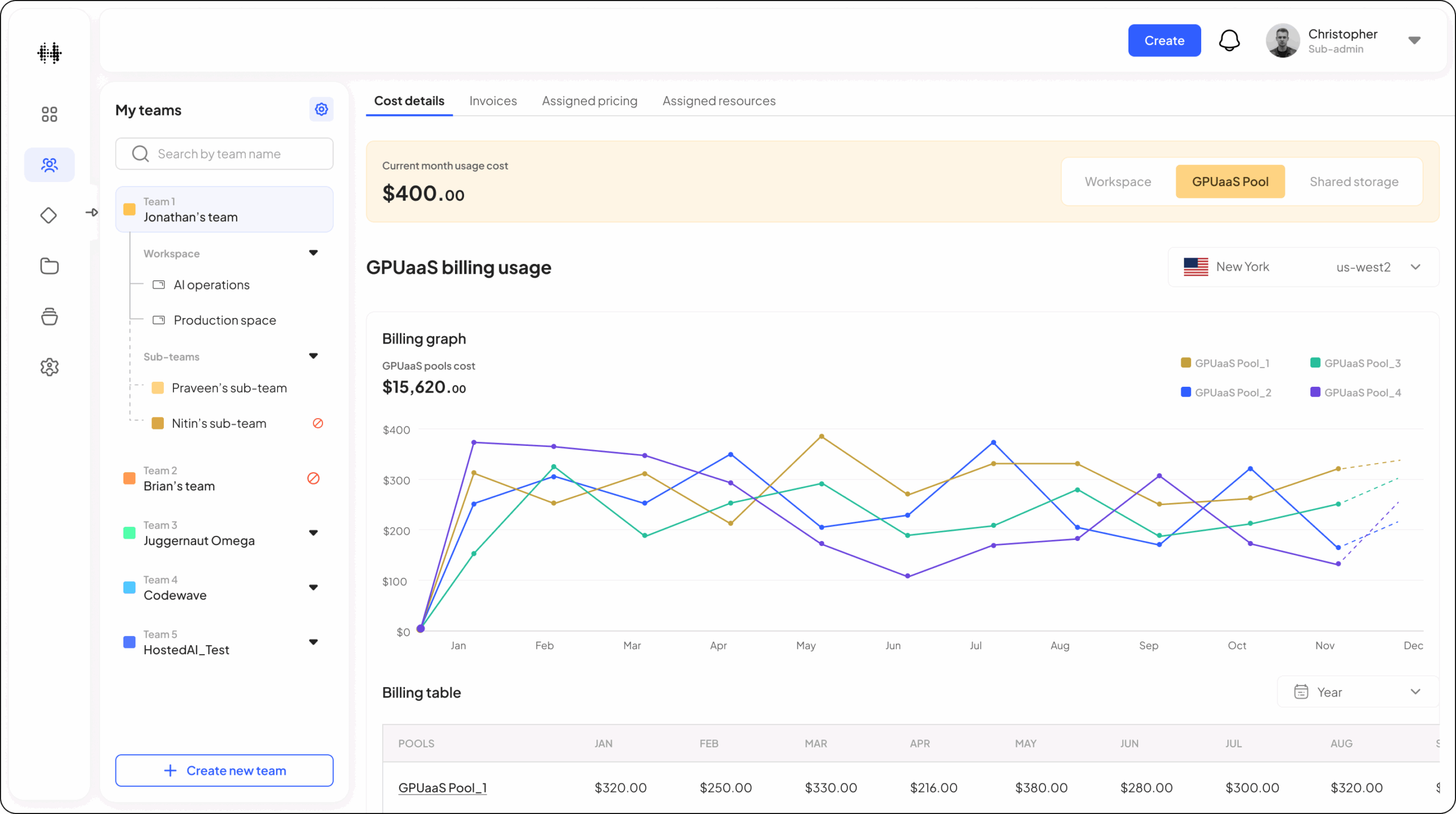The image size is (1456, 814).
Task: Click the Create button
Action: pos(1164,40)
